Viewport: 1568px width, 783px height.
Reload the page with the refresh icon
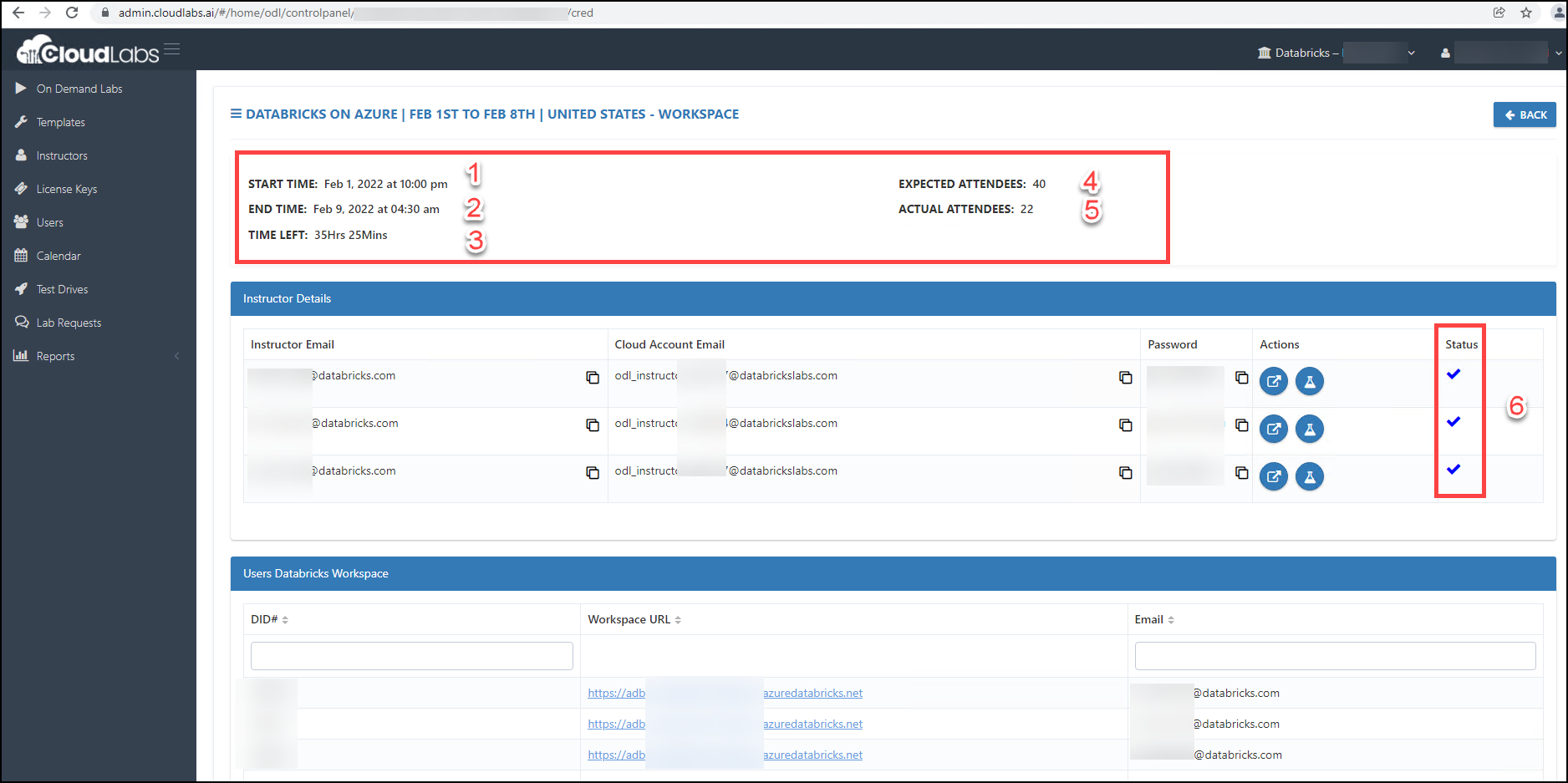coord(72,13)
